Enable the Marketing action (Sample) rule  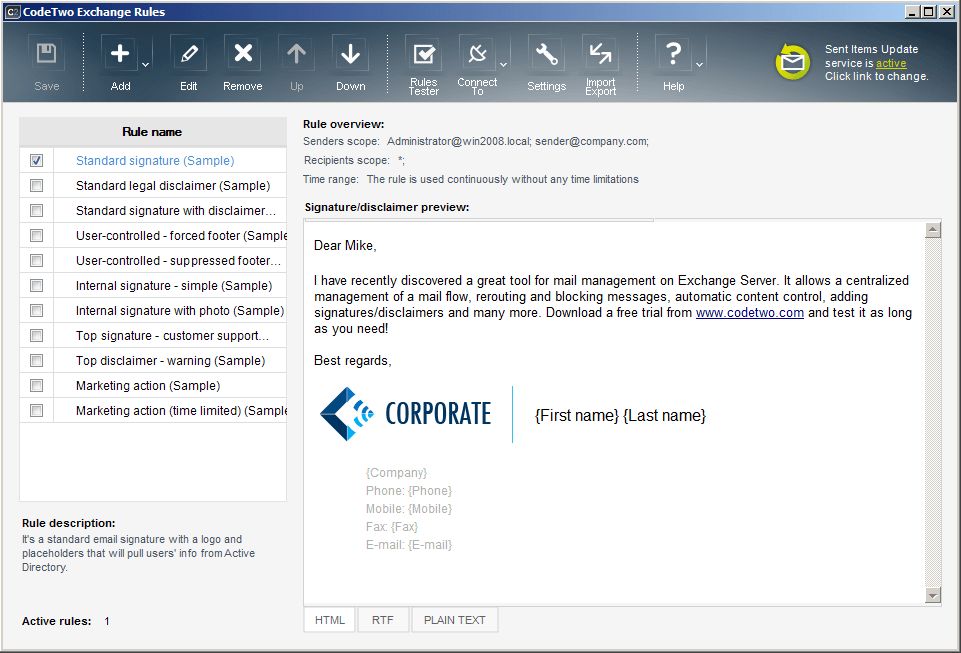coord(36,385)
